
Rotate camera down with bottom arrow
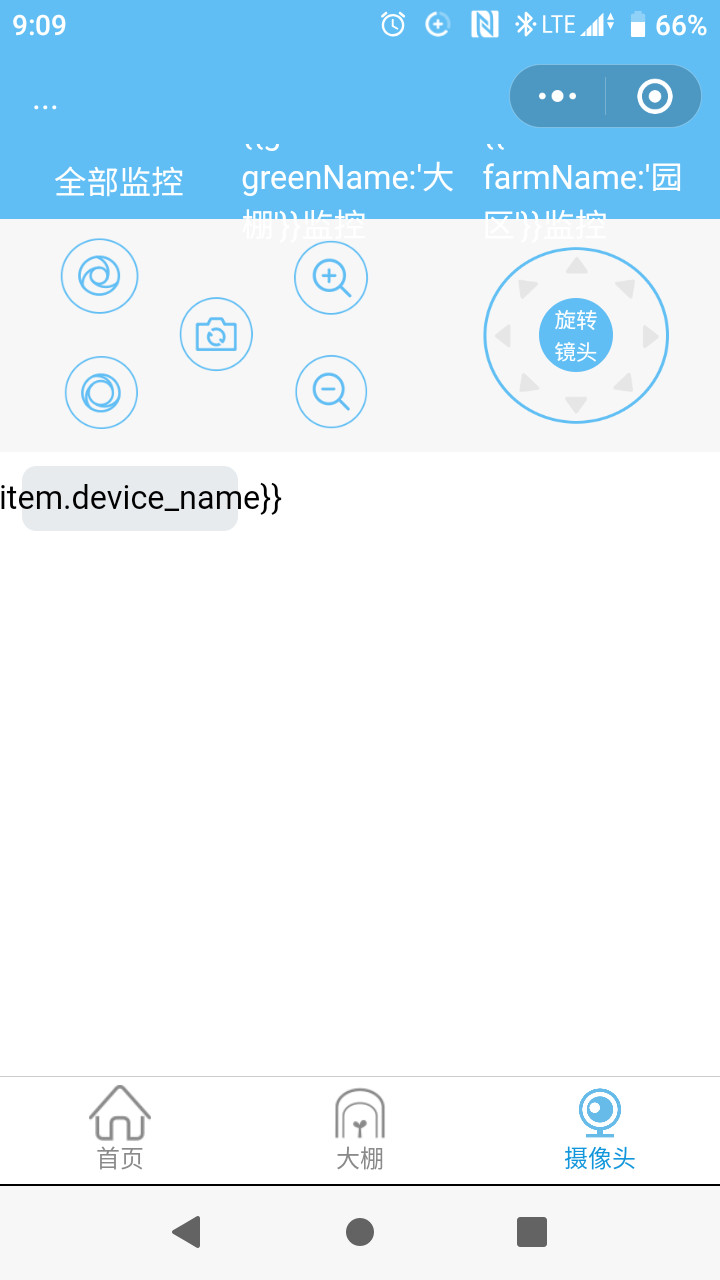pyautogui.click(x=576, y=405)
